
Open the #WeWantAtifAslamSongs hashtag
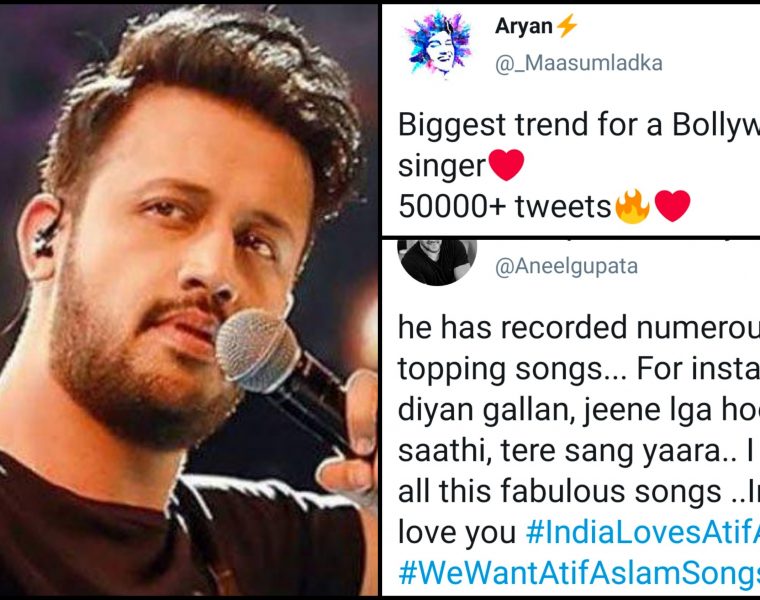(x=579, y=573)
